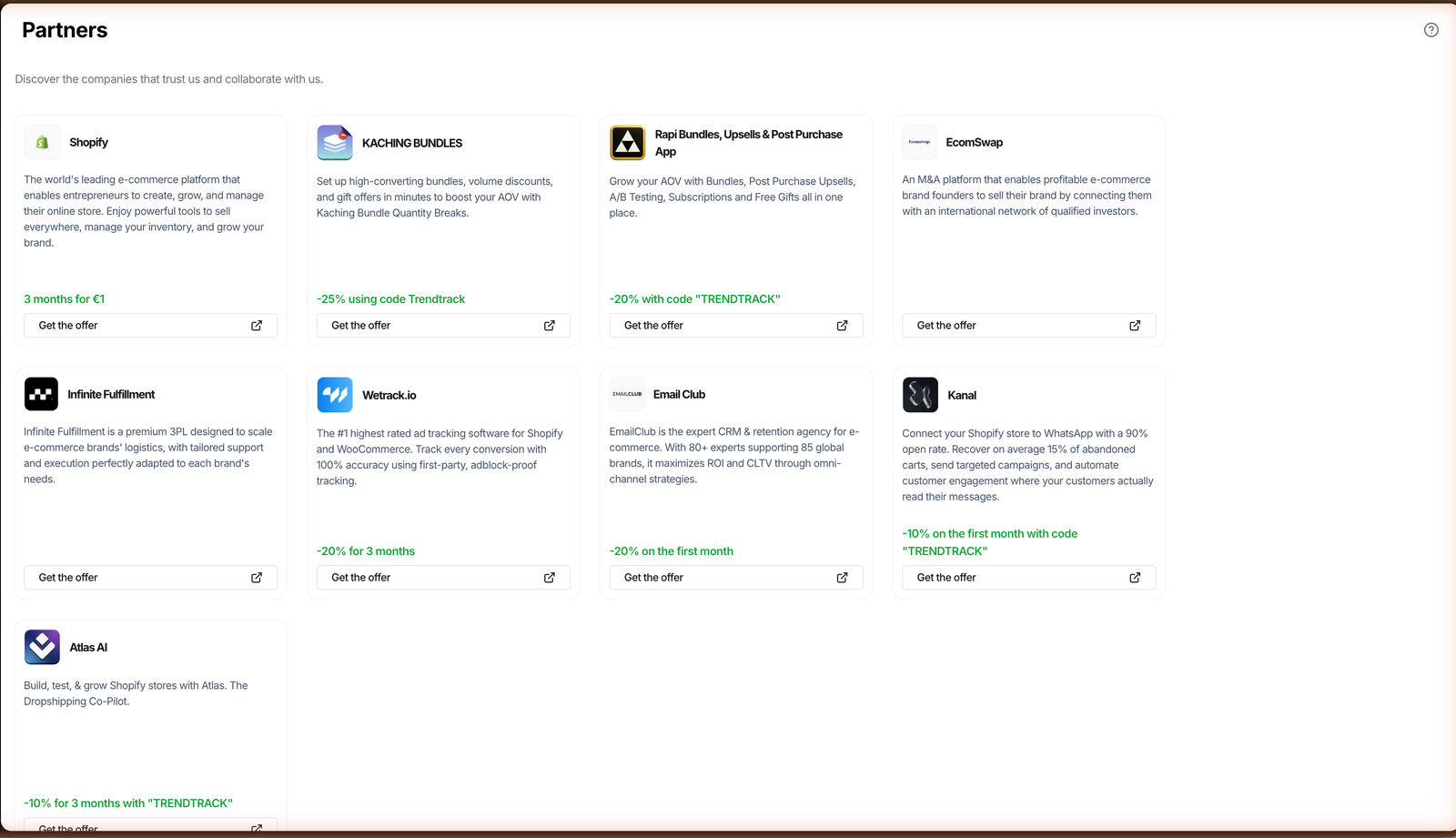Click the 'An M&A platform' EcomSwap description
1456x838 pixels.
click(1027, 196)
